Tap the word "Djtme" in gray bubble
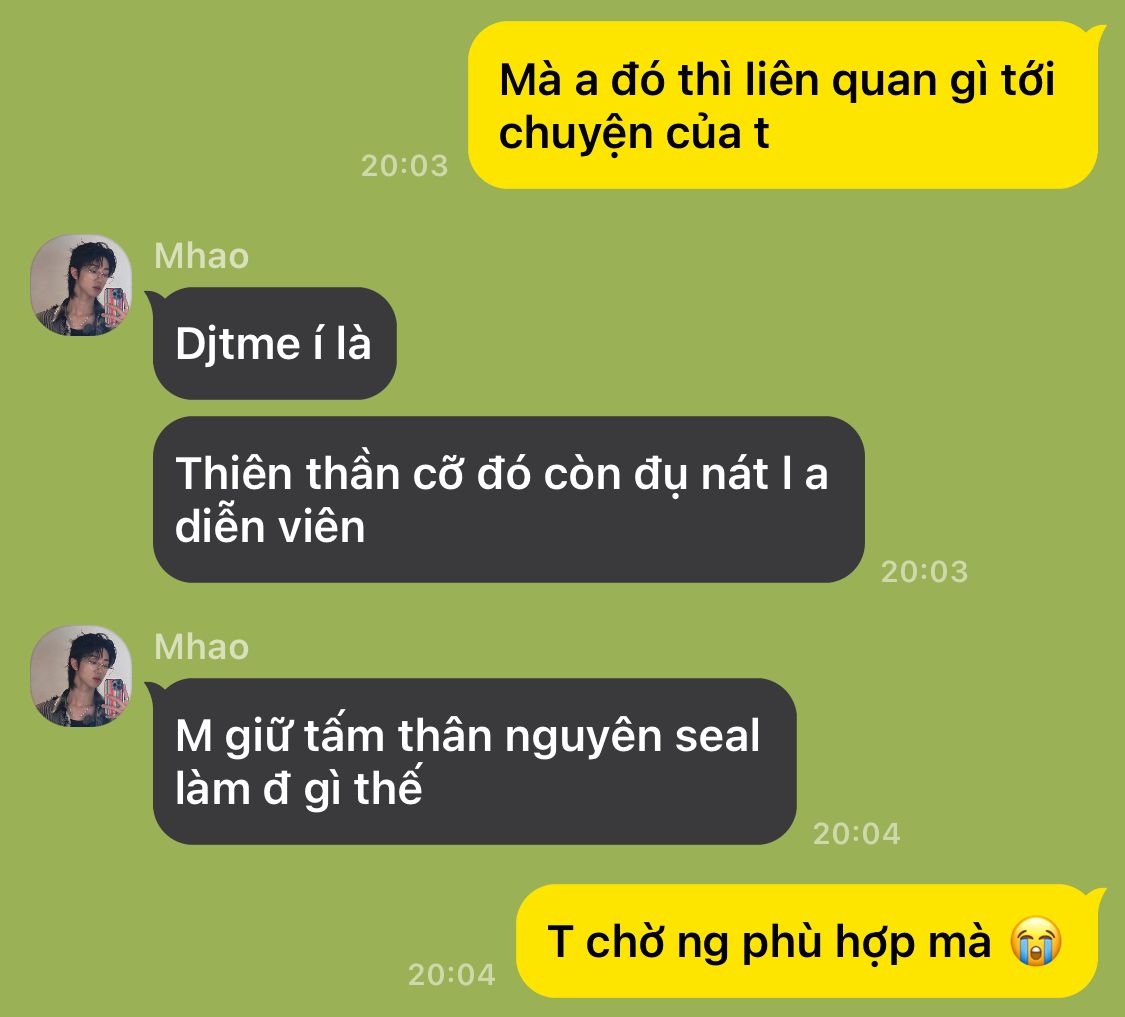This screenshot has width=1125, height=1017. click(237, 344)
